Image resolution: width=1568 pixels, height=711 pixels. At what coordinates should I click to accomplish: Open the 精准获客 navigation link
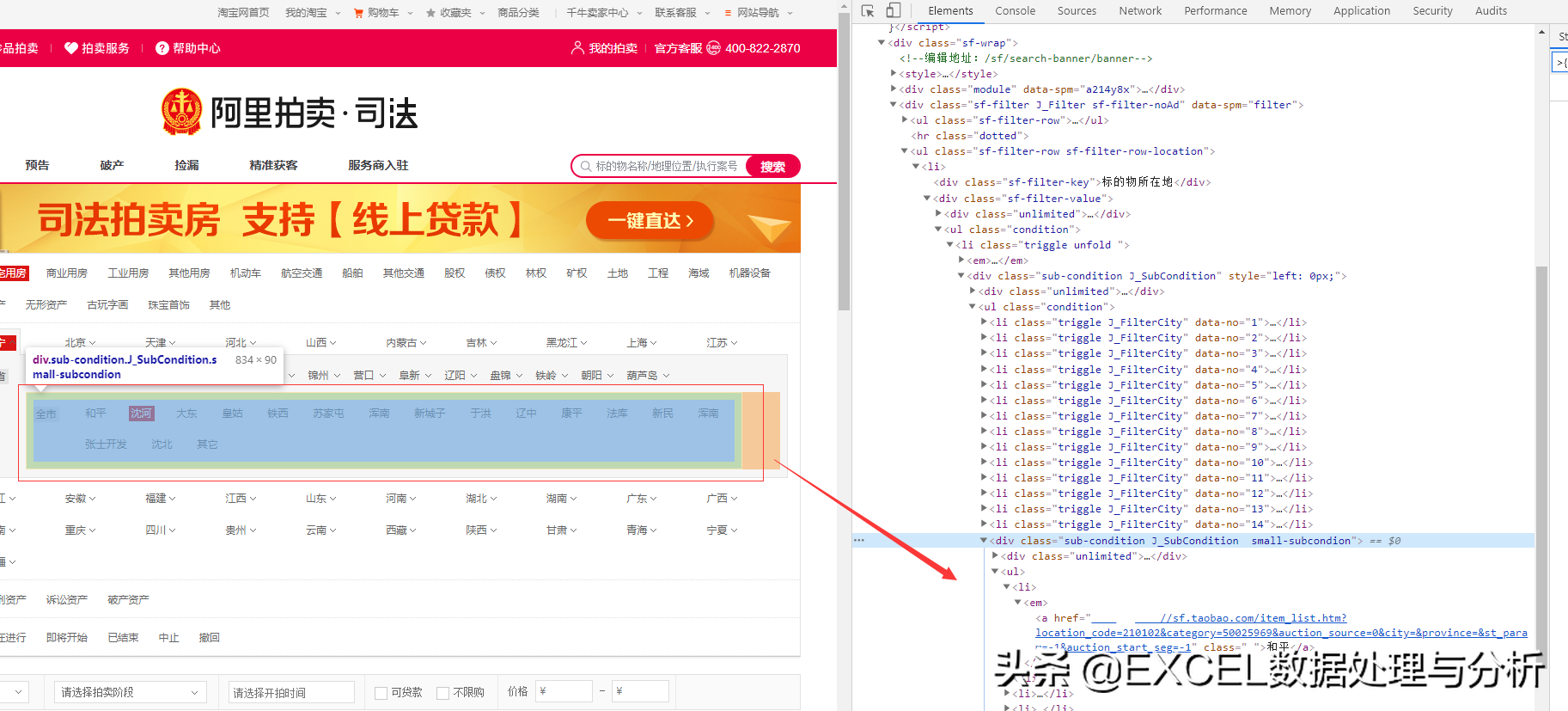coord(273,165)
